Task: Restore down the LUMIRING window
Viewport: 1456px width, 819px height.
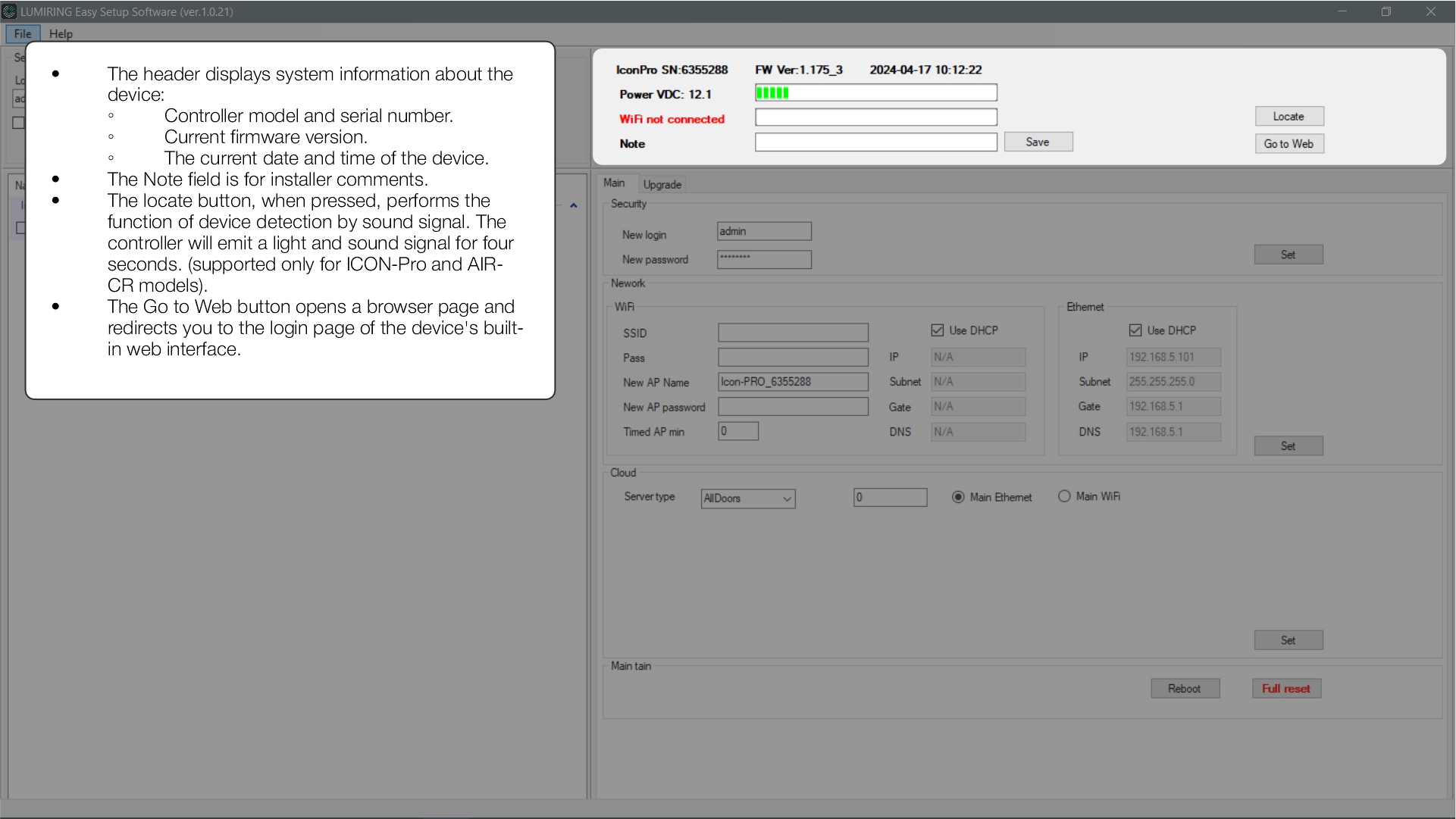Action: coord(1386,11)
